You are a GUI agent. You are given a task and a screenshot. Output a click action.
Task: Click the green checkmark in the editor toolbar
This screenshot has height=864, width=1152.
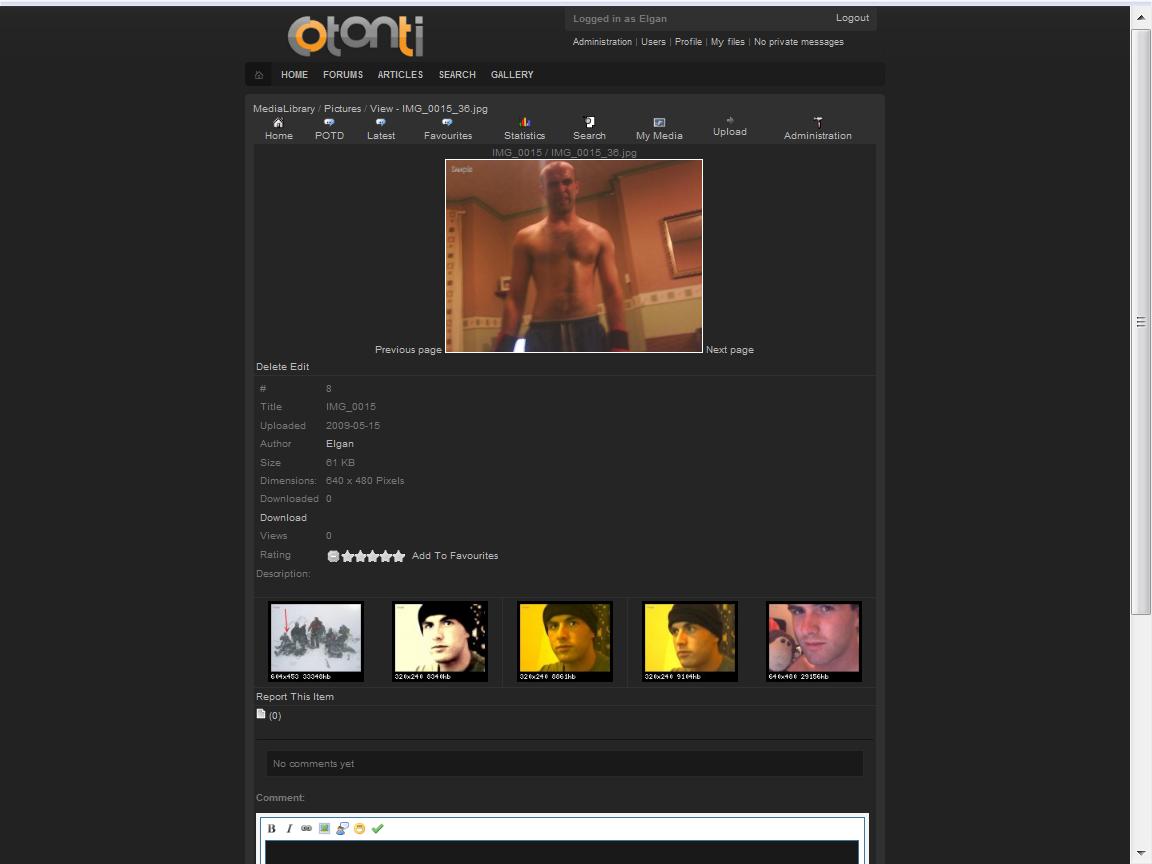[x=377, y=828]
